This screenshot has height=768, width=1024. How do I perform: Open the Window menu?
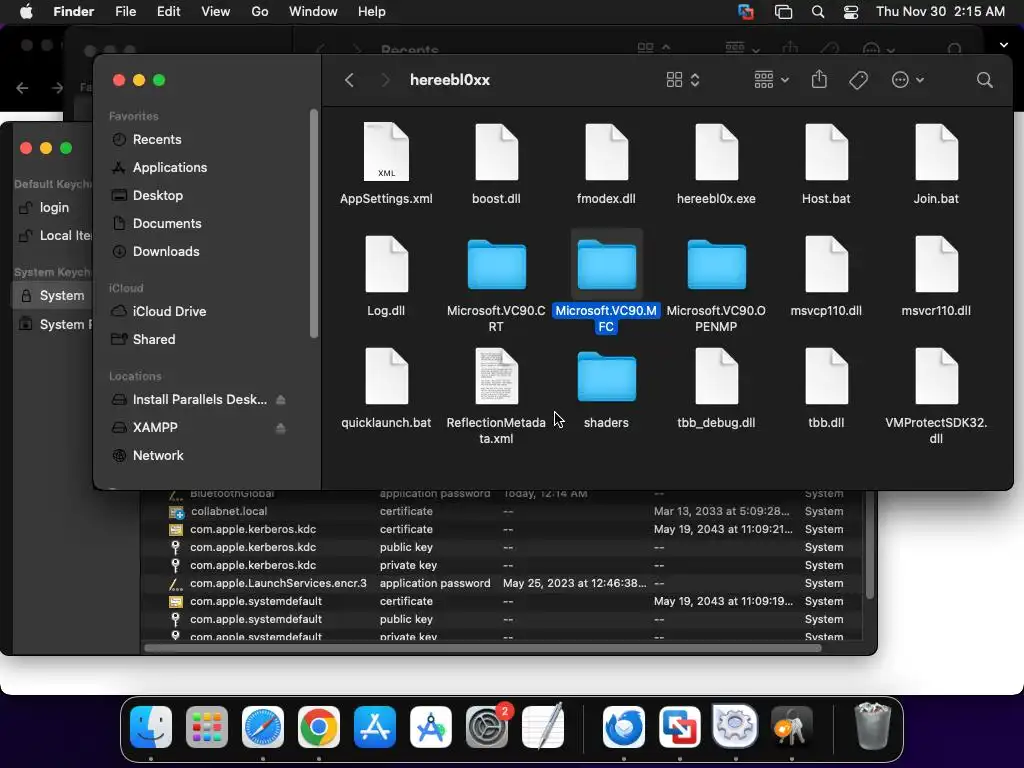tap(313, 12)
